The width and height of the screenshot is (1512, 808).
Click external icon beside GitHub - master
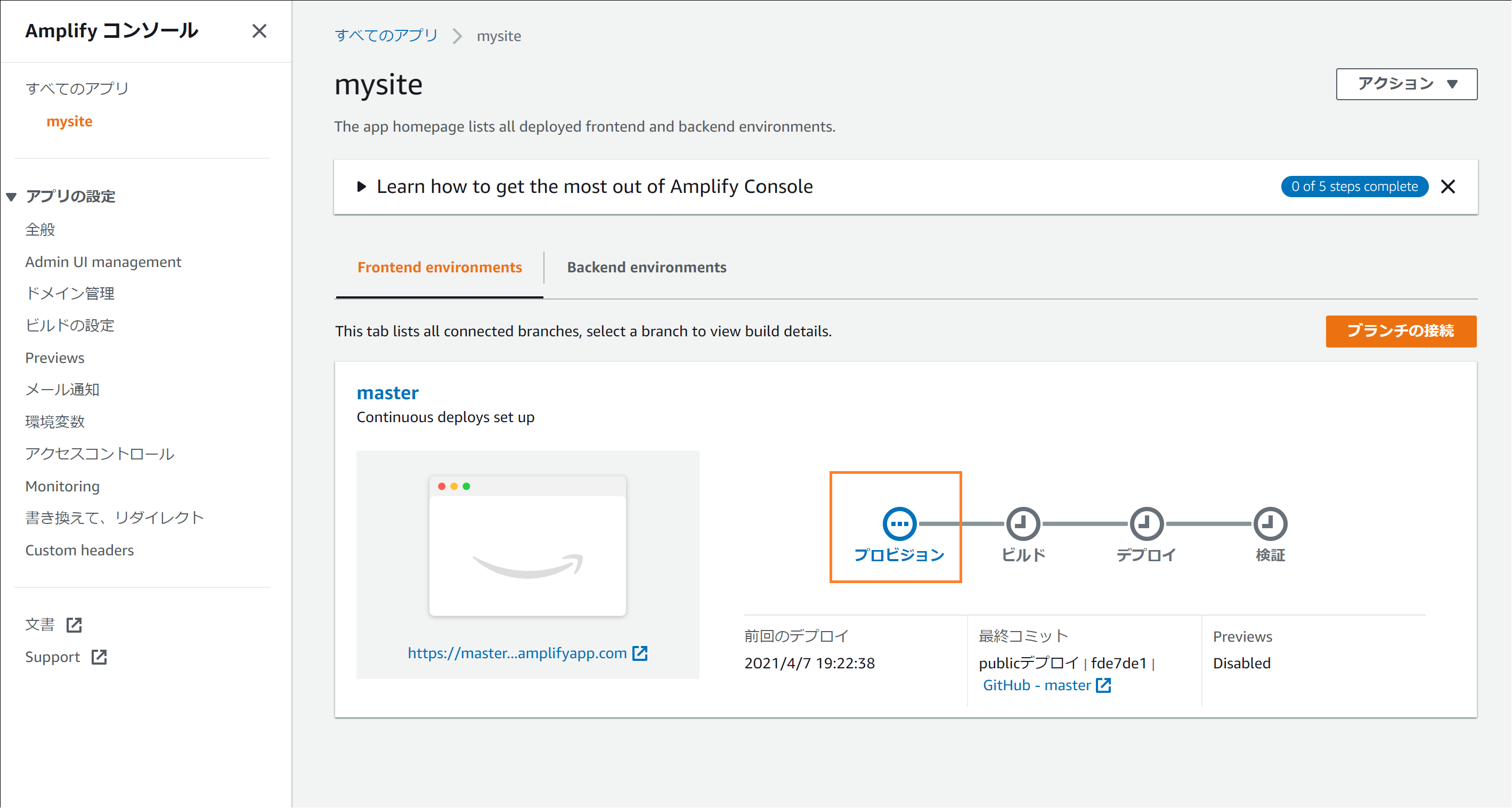(x=1103, y=685)
